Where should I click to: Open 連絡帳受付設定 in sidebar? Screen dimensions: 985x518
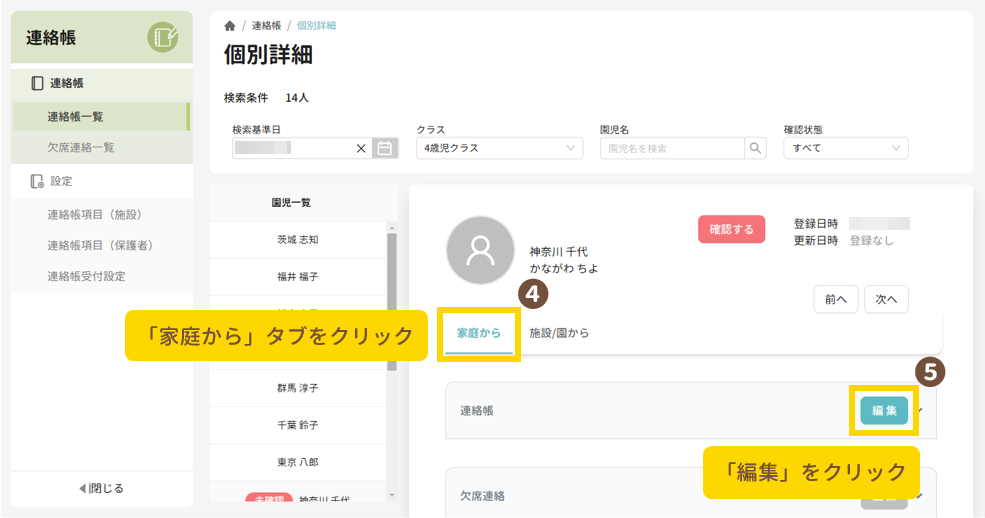click(x=86, y=276)
